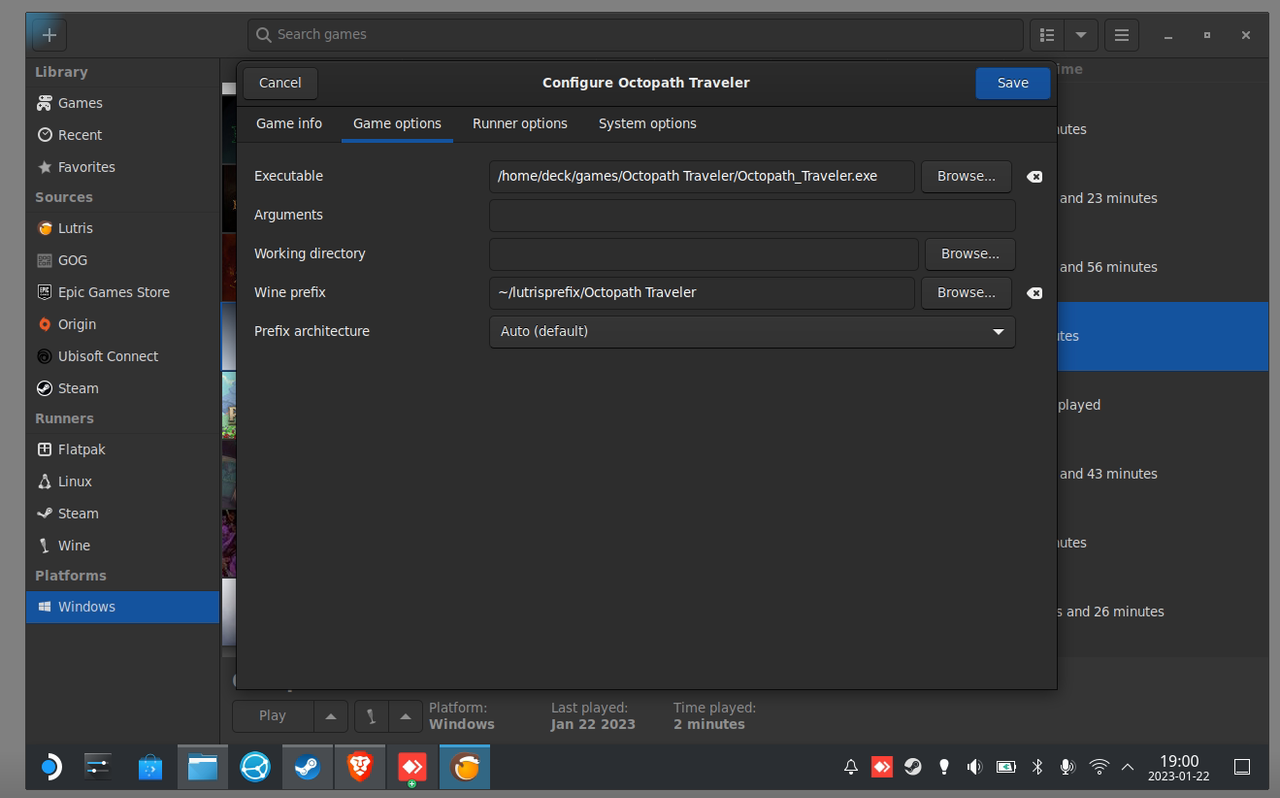Click the Executable path field
The width and height of the screenshot is (1280, 798).
[702, 176]
